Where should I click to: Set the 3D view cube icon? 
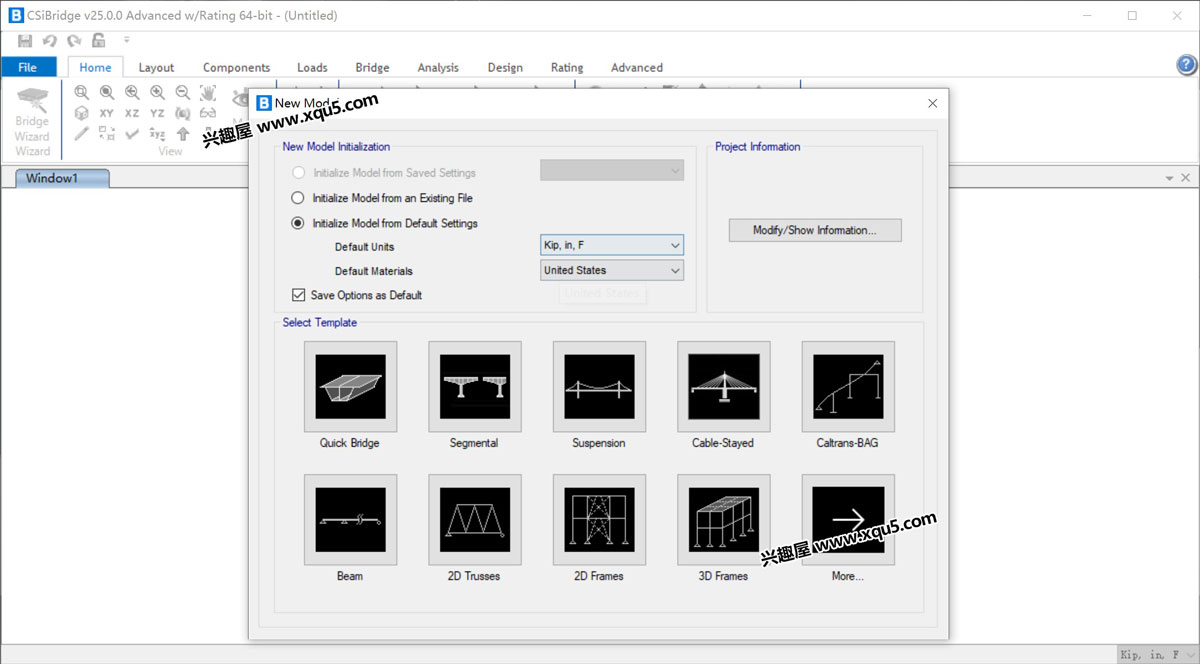point(82,113)
